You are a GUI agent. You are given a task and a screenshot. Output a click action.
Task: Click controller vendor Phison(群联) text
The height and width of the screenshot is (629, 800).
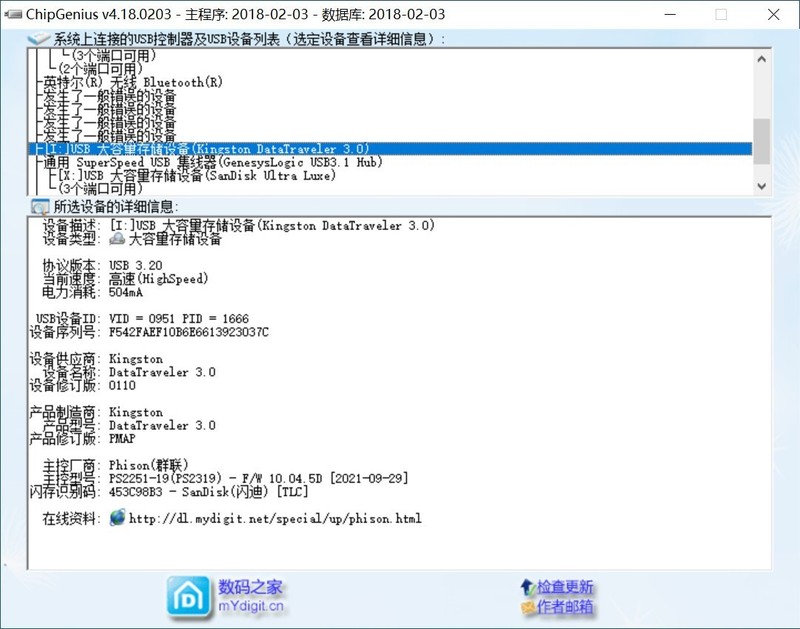click(148, 465)
